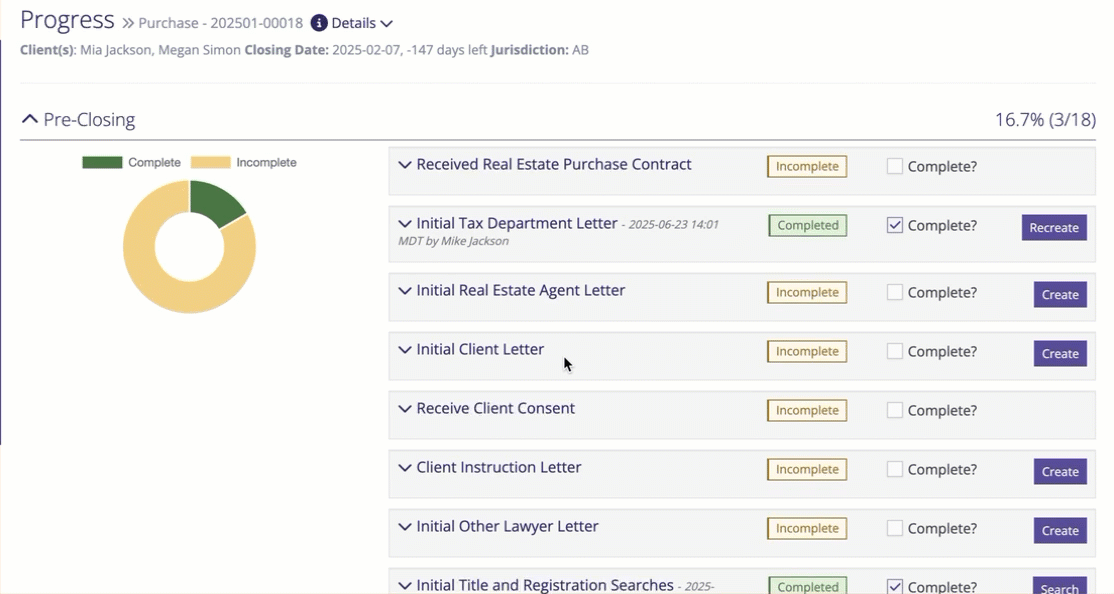
Task: Uncheck Complete for Initial Tax Department Letter
Action: 895,226
